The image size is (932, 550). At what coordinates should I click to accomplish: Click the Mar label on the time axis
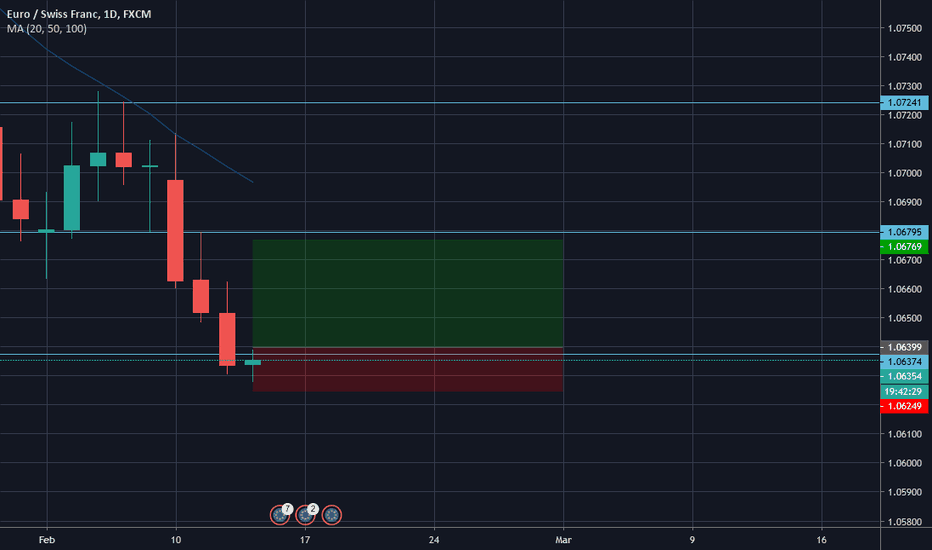[563, 540]
